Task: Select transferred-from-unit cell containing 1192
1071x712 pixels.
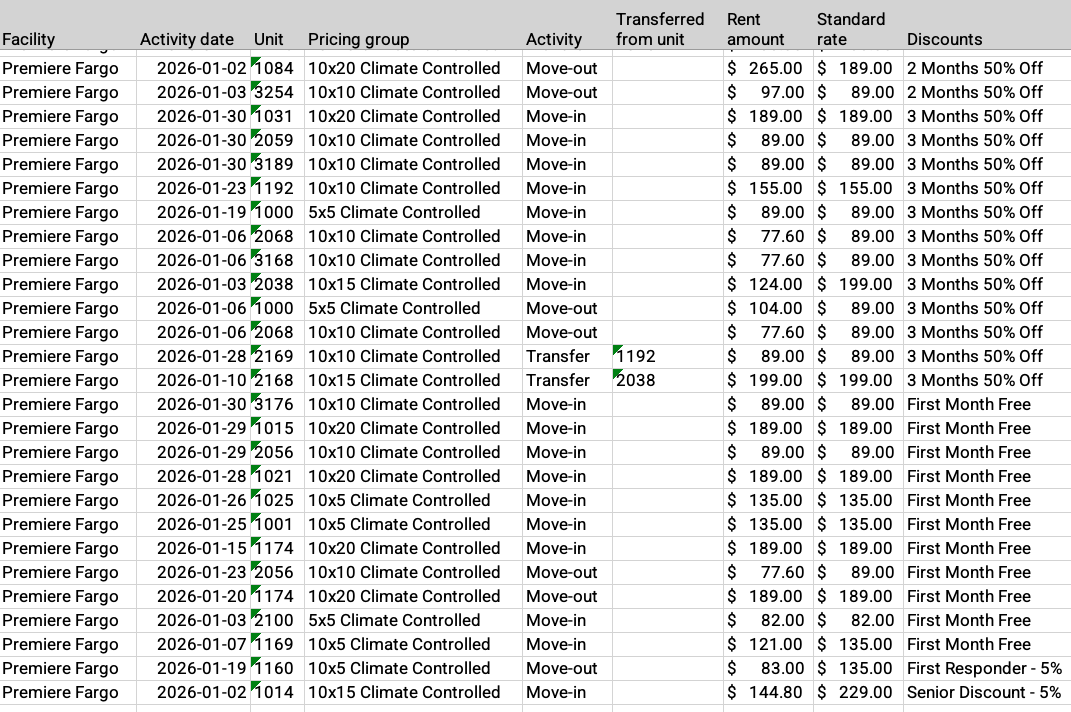Action: click(637, 356)
